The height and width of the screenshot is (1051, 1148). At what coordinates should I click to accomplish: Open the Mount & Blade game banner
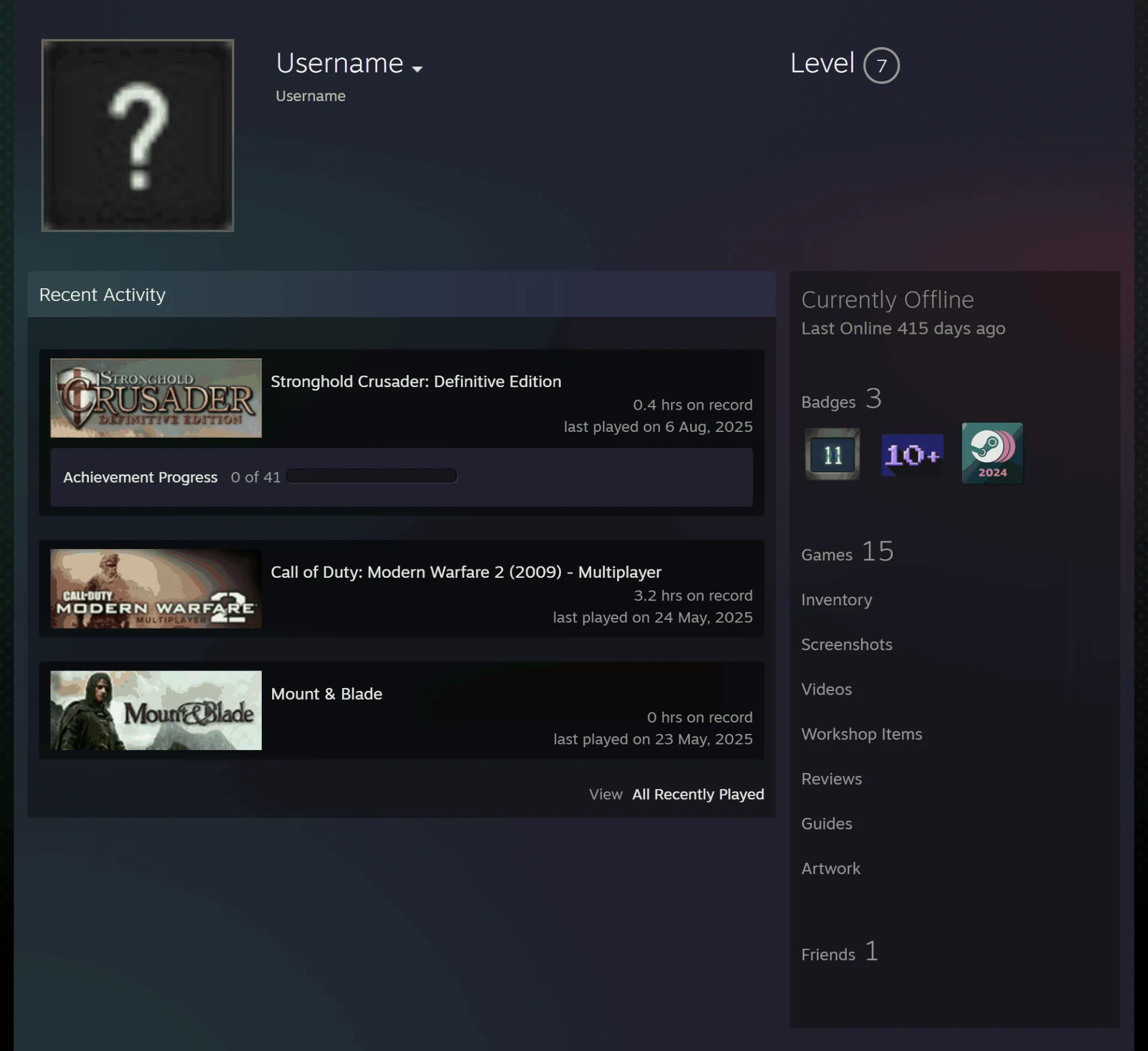[x=156, y=710]
